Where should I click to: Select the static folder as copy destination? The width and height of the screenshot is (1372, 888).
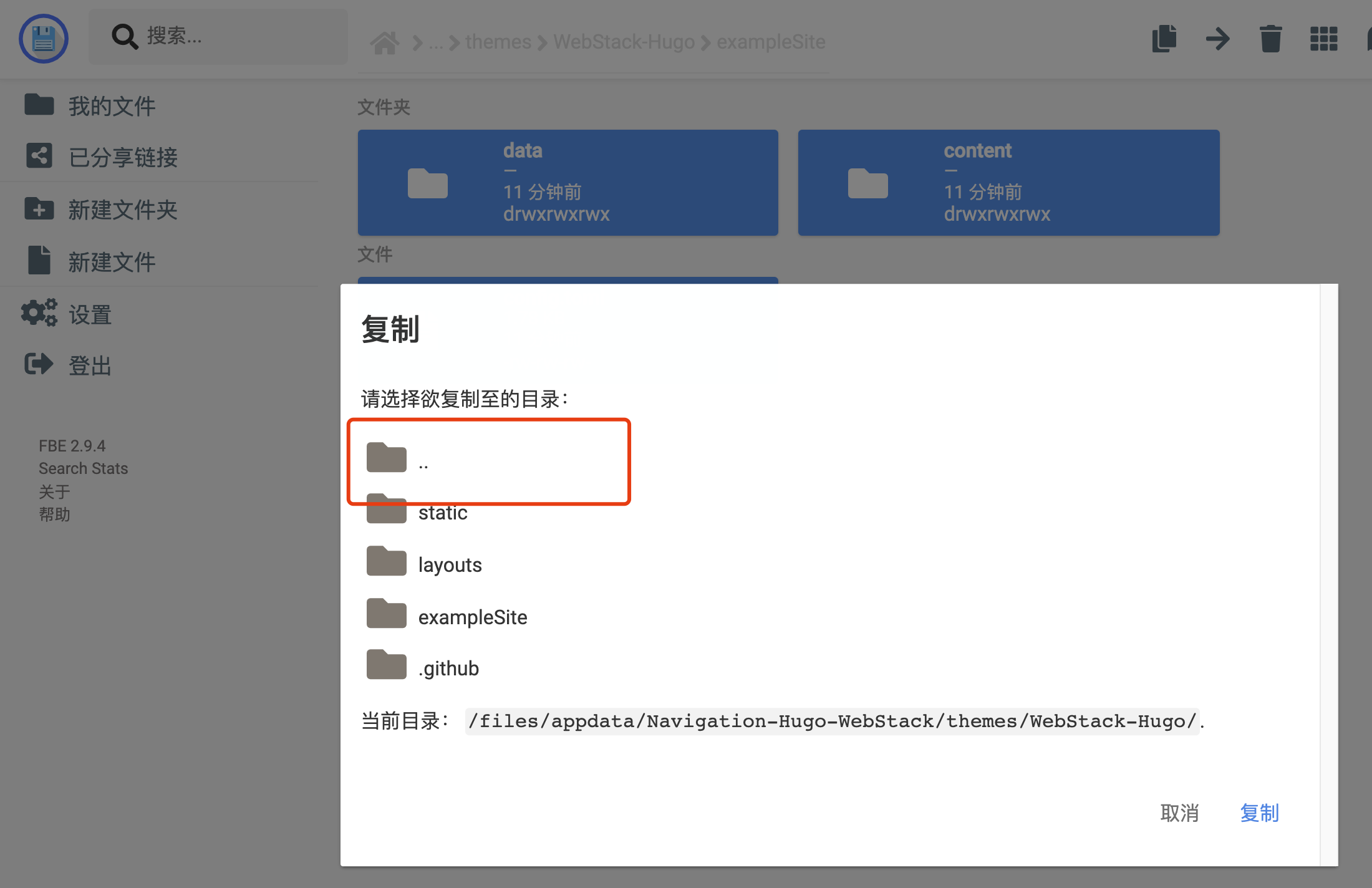[x=443, y=512]
